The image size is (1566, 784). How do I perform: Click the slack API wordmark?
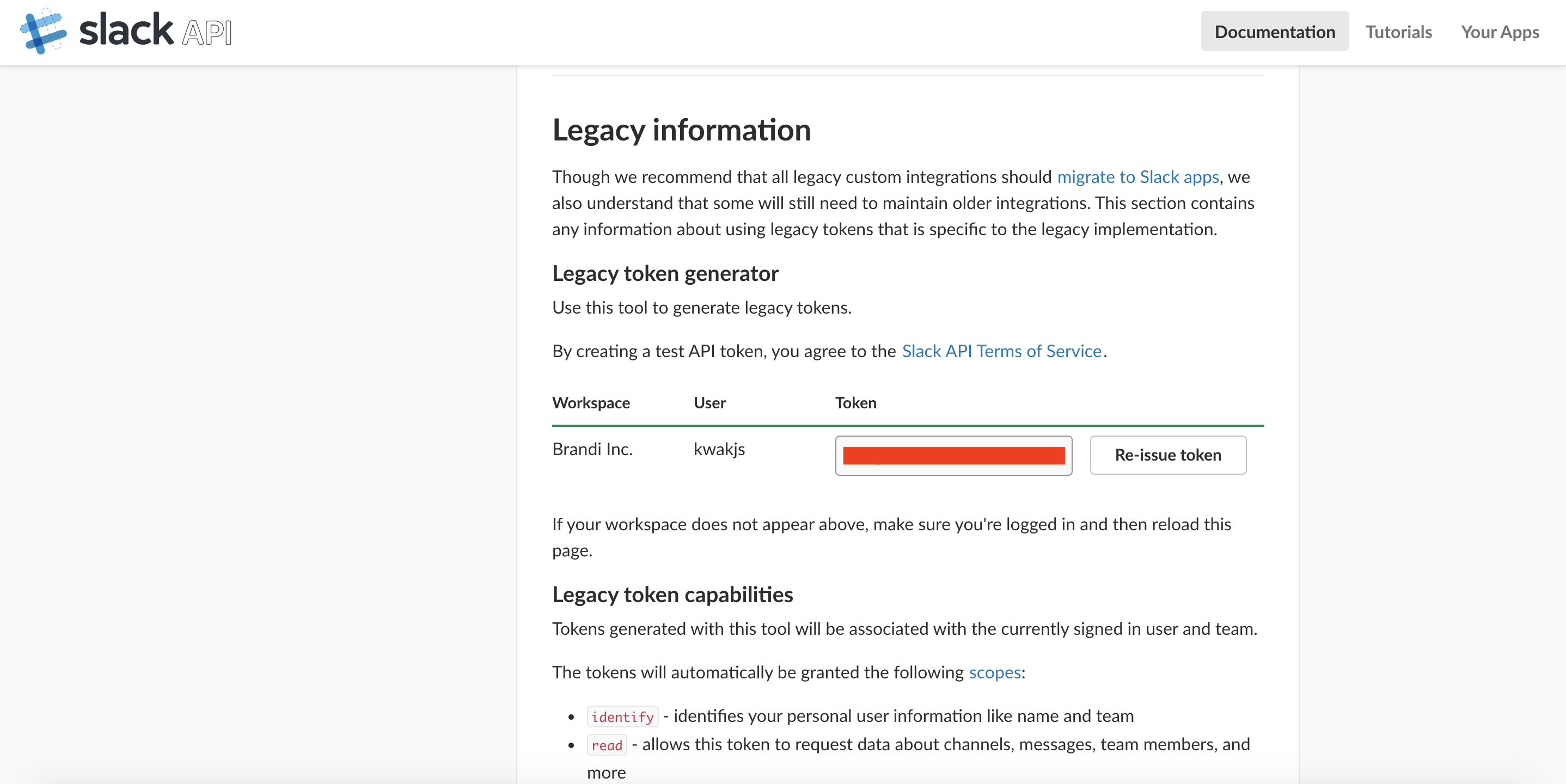point(156,30)
